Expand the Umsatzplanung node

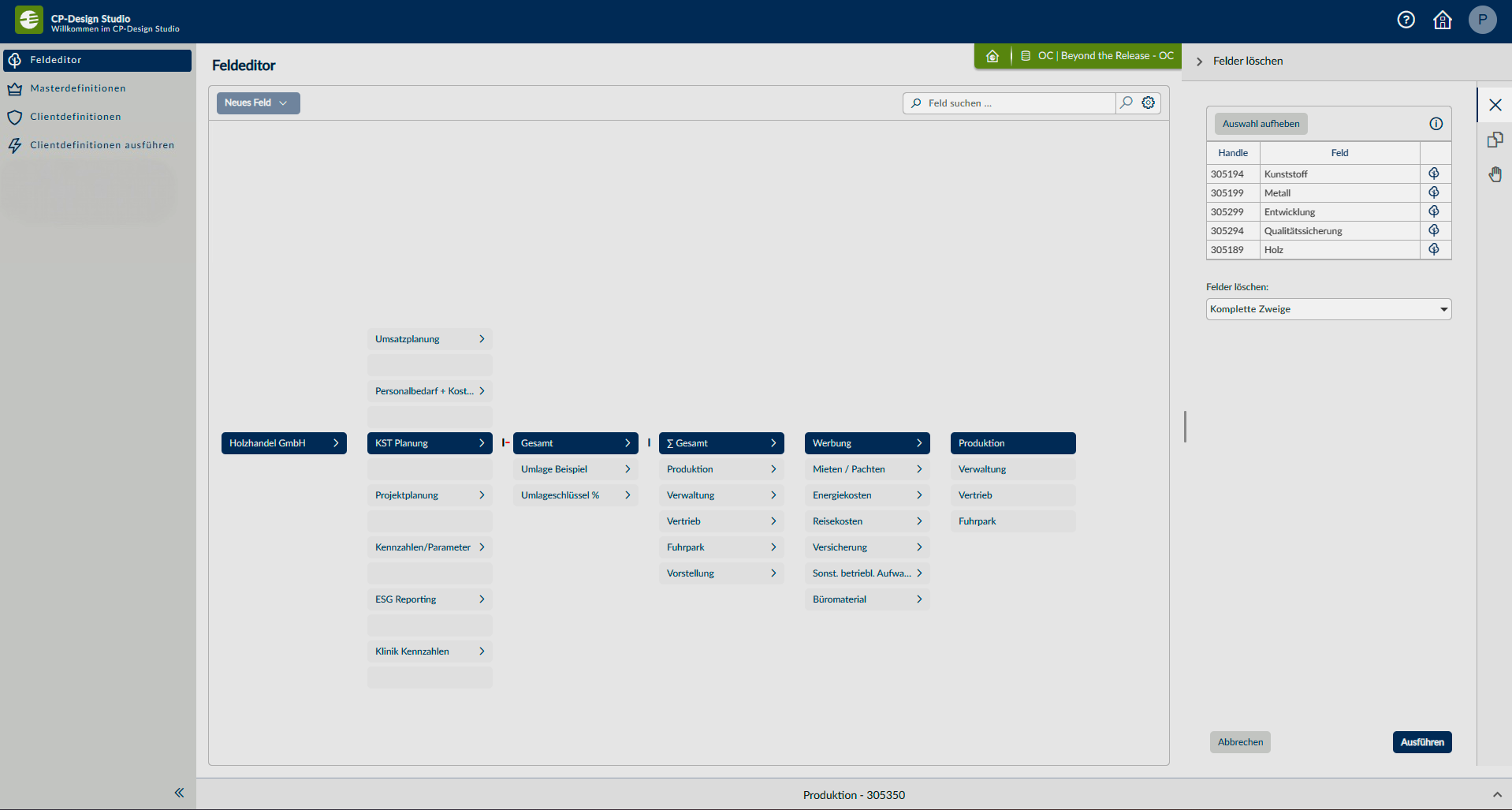coord(482,339)
